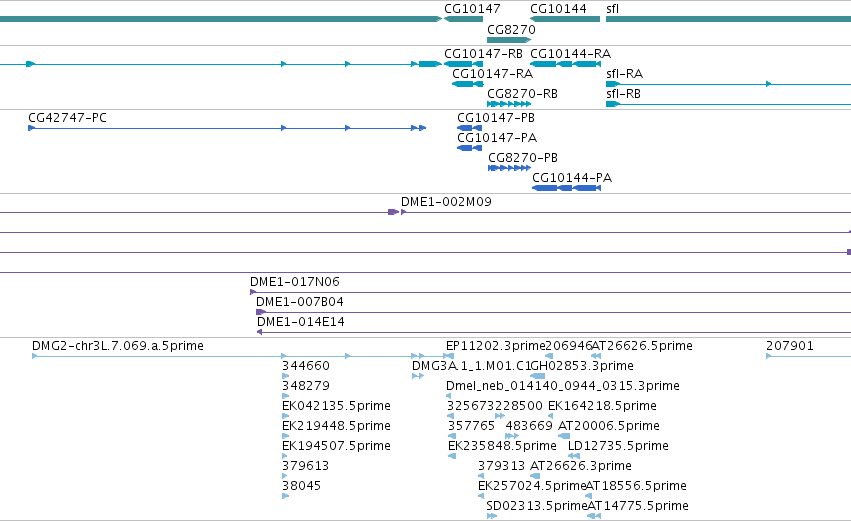Select the CG8270 gene label

point(511,29)
